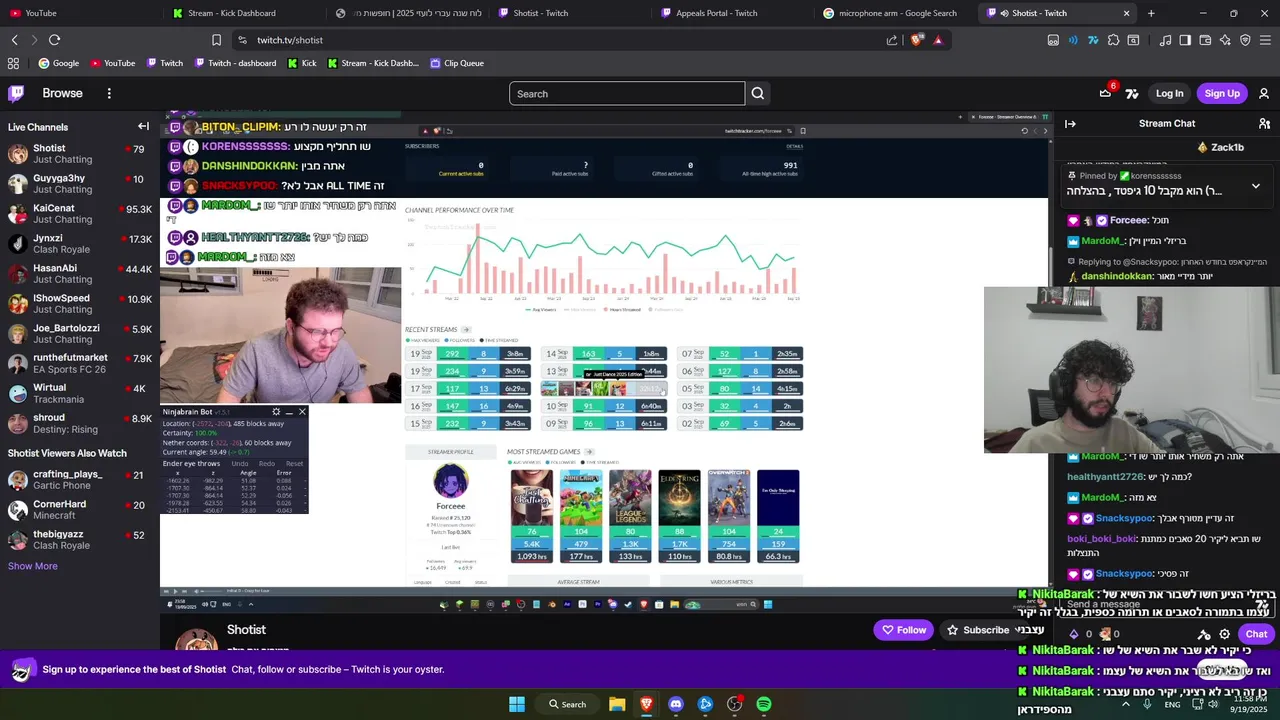Open the Clip Queue bookmark
1280x720 pixels.
[457, 63]
